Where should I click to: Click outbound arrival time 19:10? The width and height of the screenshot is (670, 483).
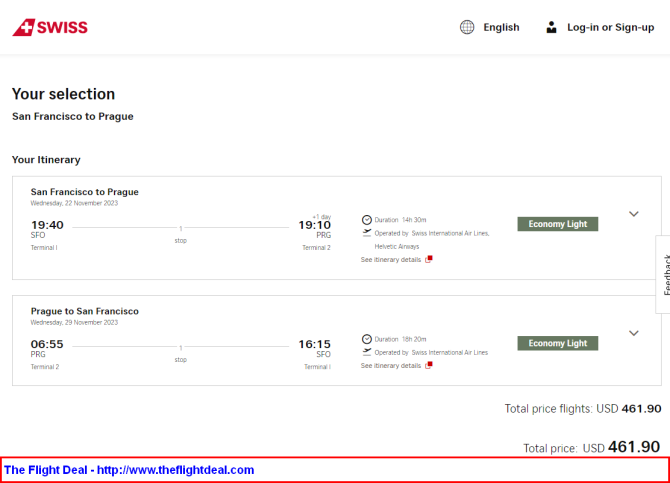[x=314, y=225]
